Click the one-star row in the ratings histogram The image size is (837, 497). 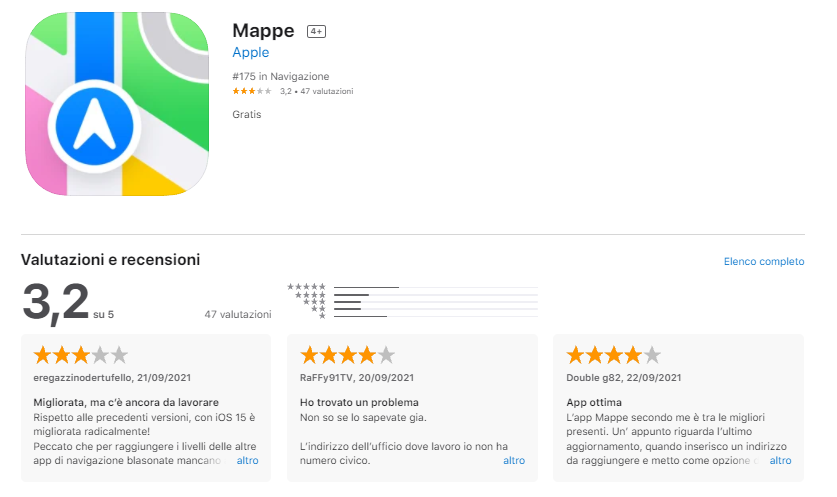[413, 316]
